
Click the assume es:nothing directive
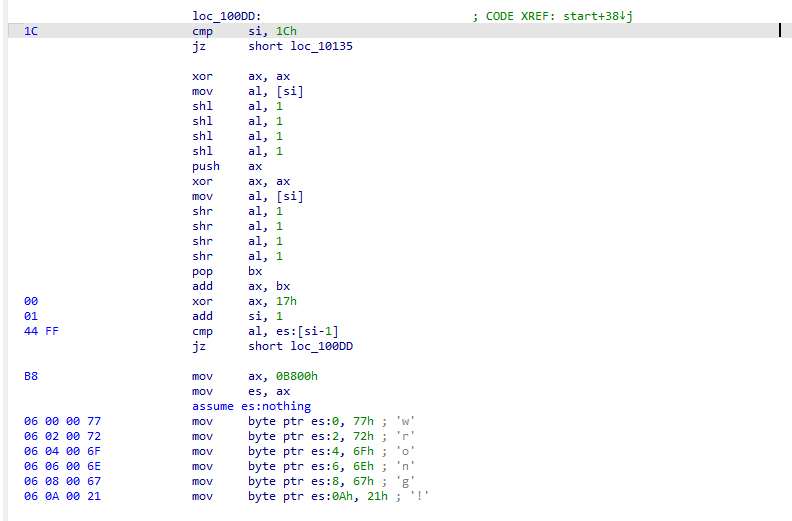coord(251,406)
